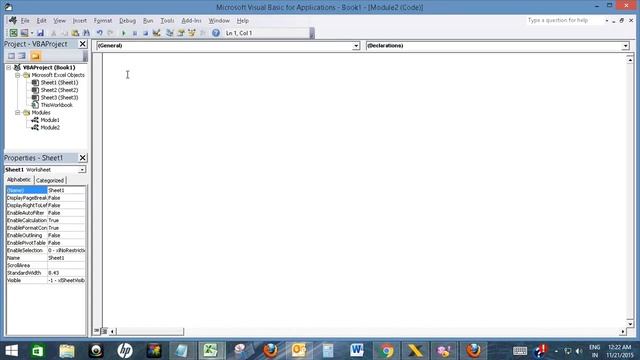Open the HP icon on the taskbar
Image resolution: width=640 pixels, height=360 pixels.
[124, 351]
